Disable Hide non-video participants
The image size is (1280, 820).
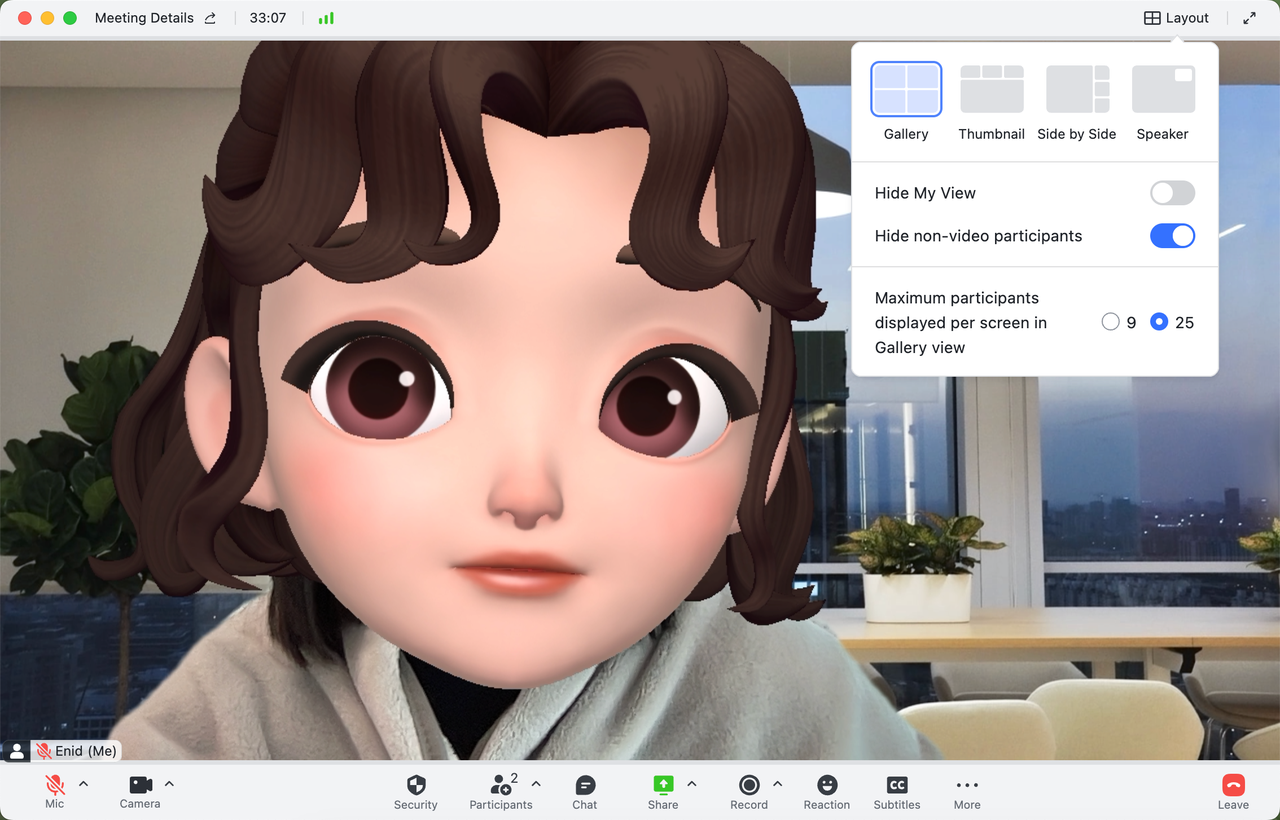[x=1171, y=236]
